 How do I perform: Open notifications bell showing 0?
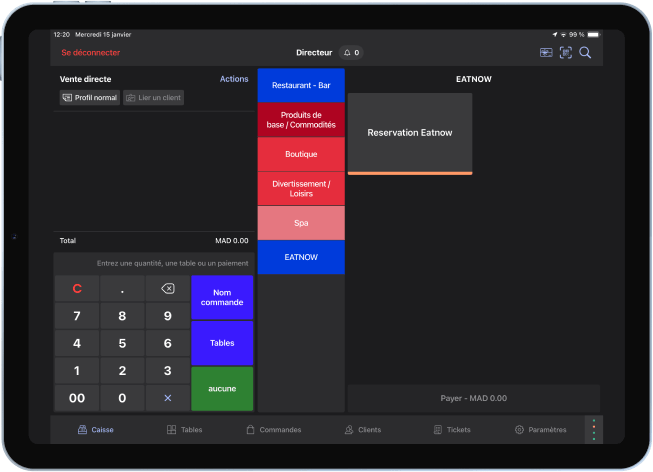(x=351, y=53)
